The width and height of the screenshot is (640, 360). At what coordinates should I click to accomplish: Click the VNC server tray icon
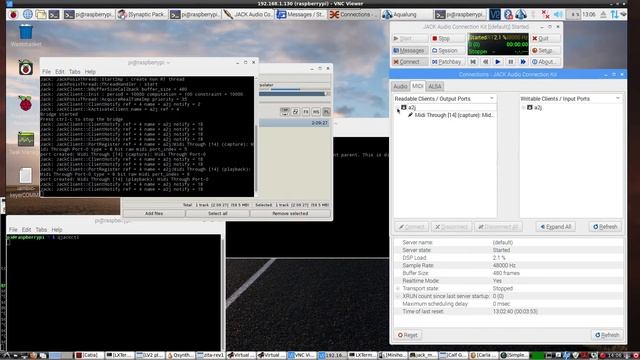pos(495,15)
